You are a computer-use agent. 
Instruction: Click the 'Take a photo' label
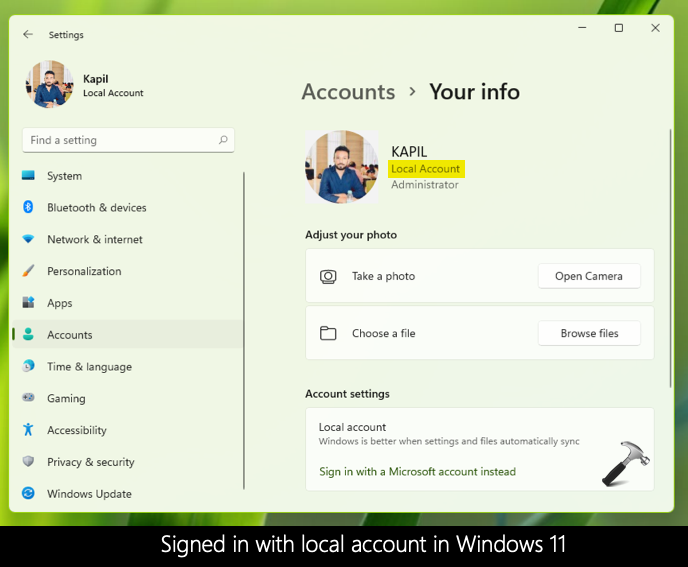pos(383,276)
